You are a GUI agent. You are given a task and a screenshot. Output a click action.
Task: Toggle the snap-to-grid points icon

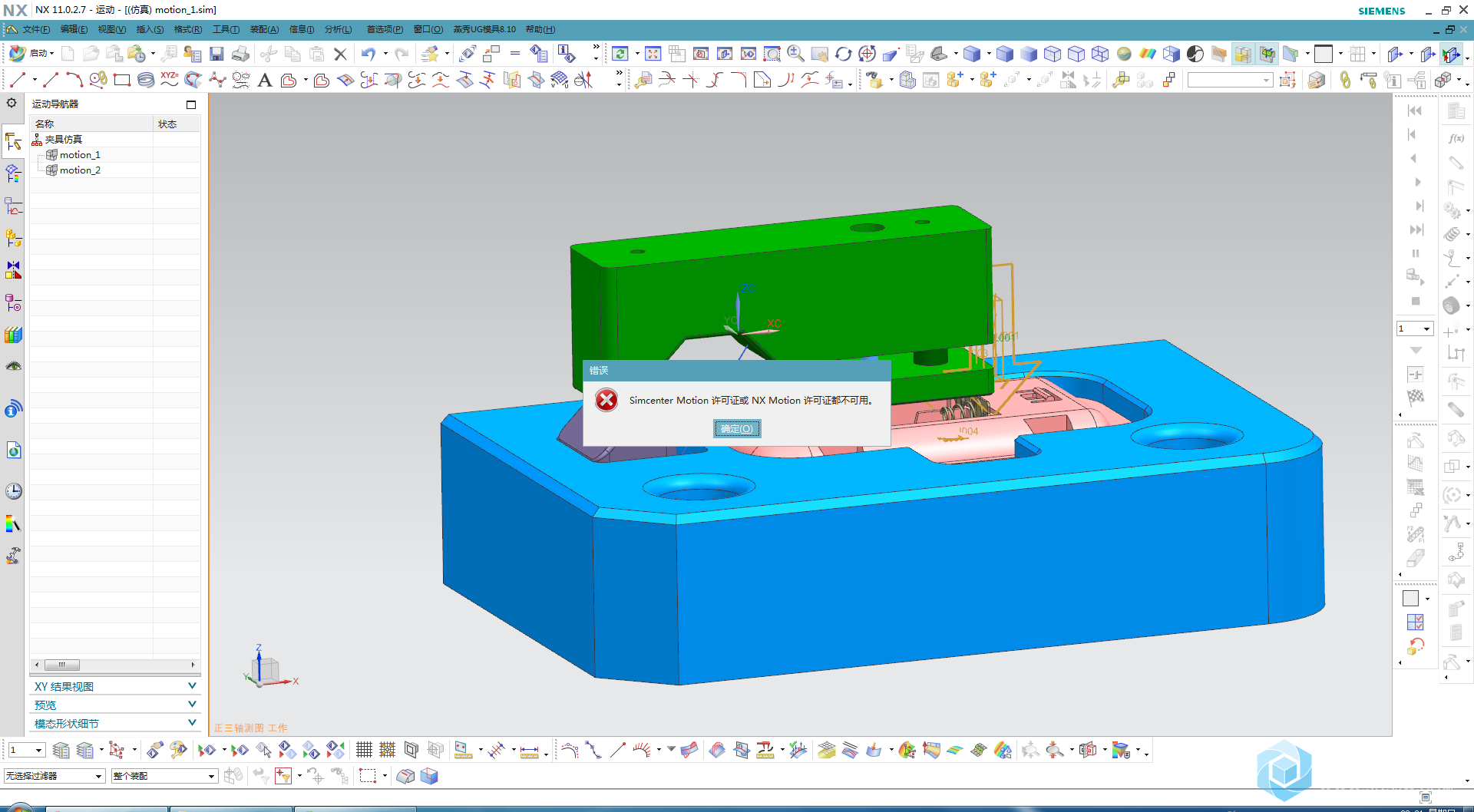pos(388,750)
